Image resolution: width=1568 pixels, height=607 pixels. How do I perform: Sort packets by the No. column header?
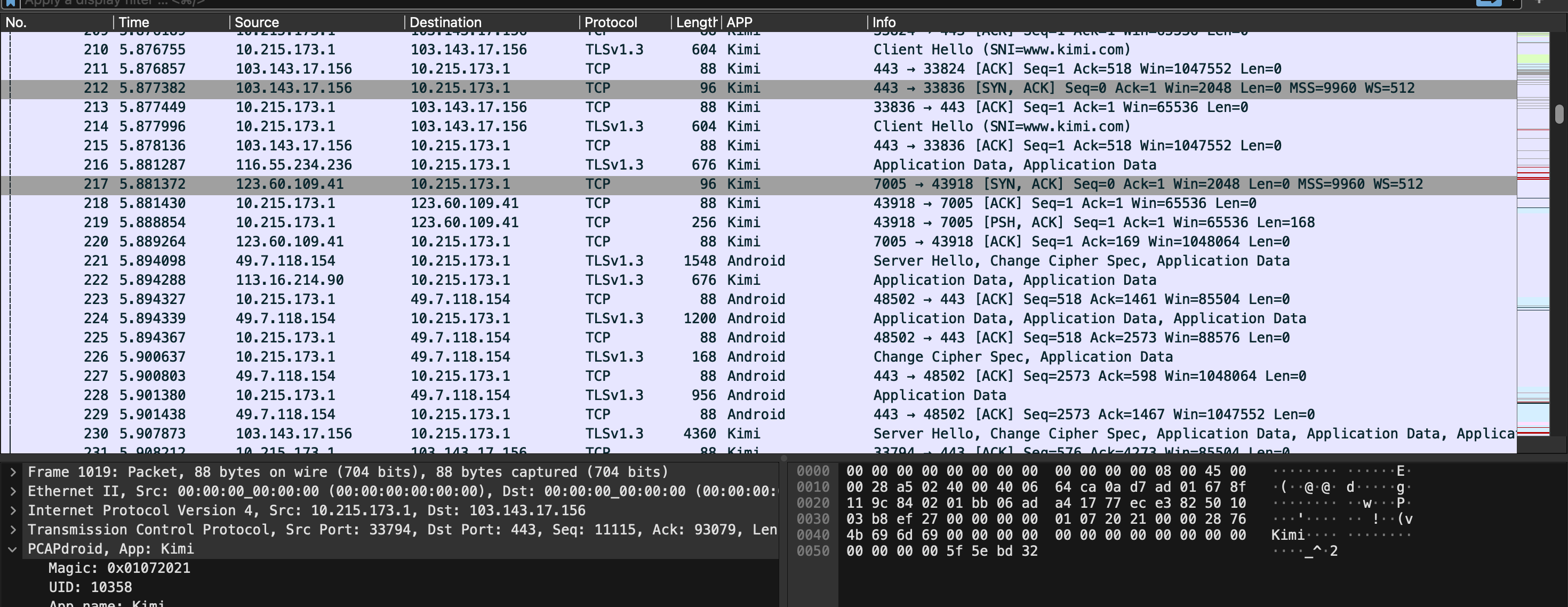pyautogui.click(x=57, y=22)
